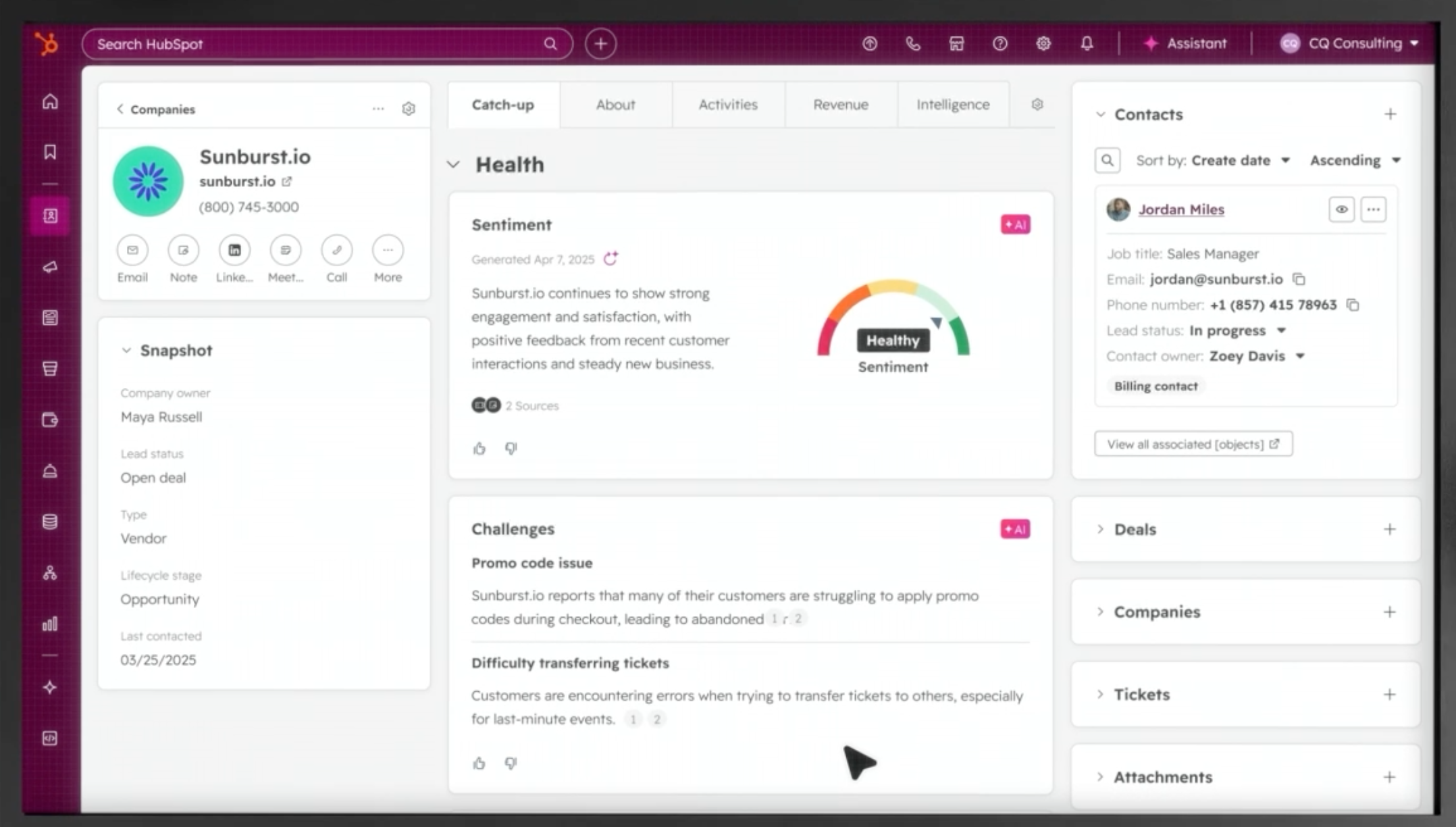The width and height of the screenshot is (1456, 827).
Task: Change Lead status In progress dropdown
Action: pos(1237,330)
